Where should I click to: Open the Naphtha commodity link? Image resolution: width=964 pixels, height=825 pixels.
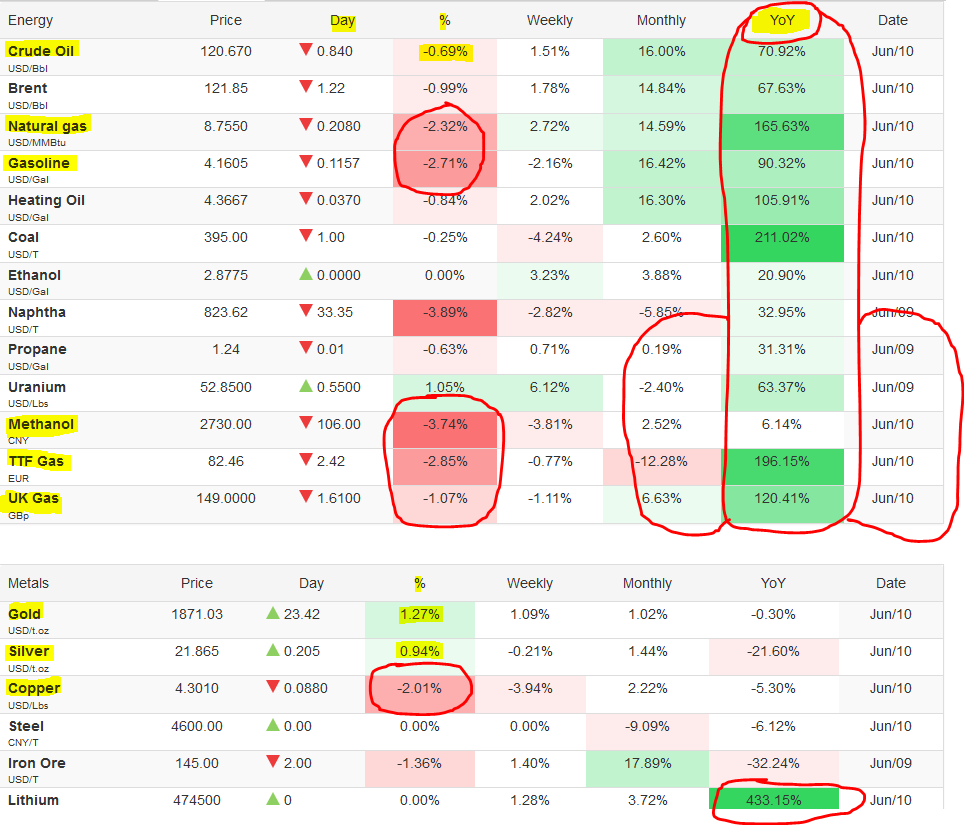click(37, 312)
